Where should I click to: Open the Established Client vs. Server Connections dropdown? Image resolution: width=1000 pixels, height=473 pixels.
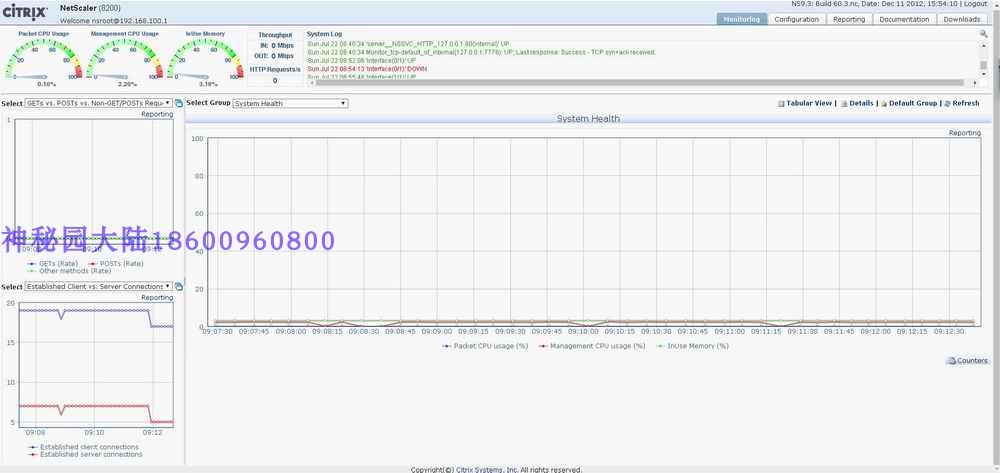coord(98,287)
